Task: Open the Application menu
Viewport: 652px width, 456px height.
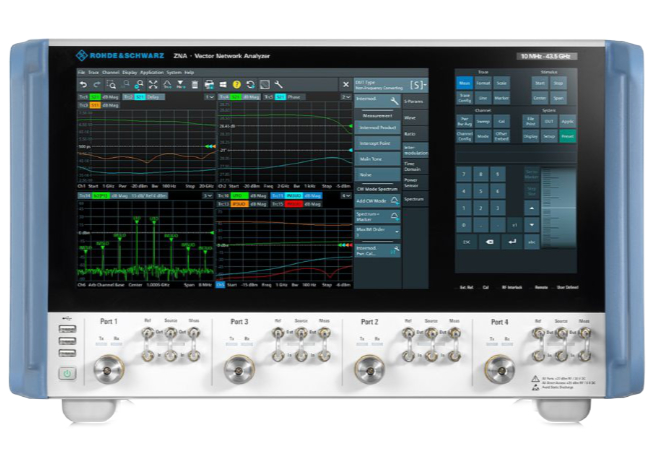Action: [x=152, y=72]
